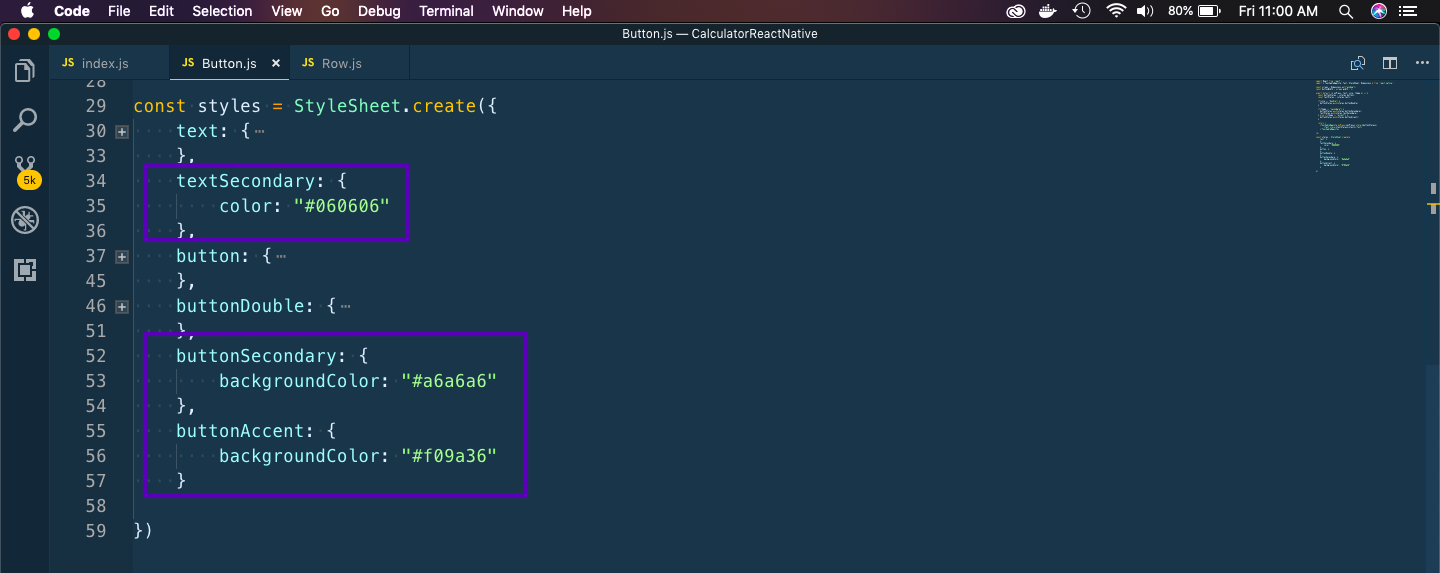Click on textSecondary property name
The width and height of the screenshot is (1440, 573).
pyautogui.click(x=246, y=181)
